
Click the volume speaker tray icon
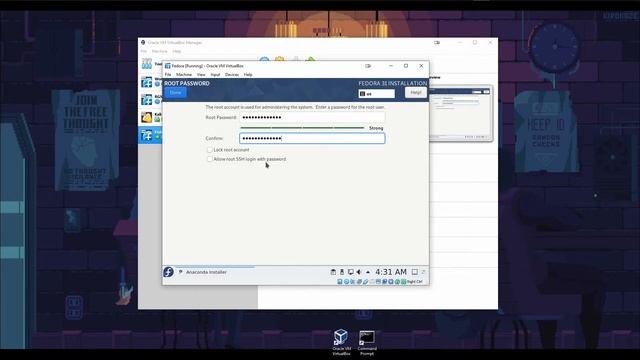[359, 272]
